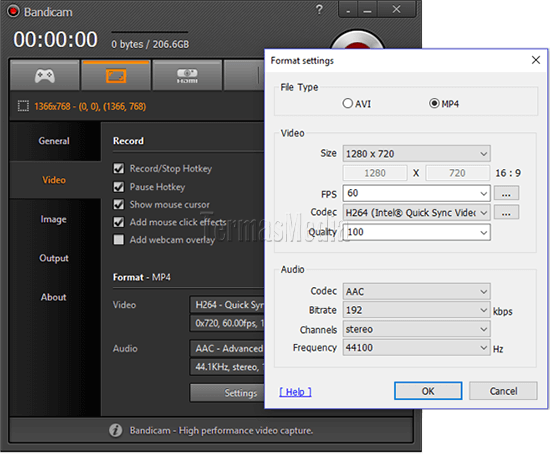550x454 pixels.
Task: Click the H264 - Quick Sync video info field
Action: pos(227,305)
